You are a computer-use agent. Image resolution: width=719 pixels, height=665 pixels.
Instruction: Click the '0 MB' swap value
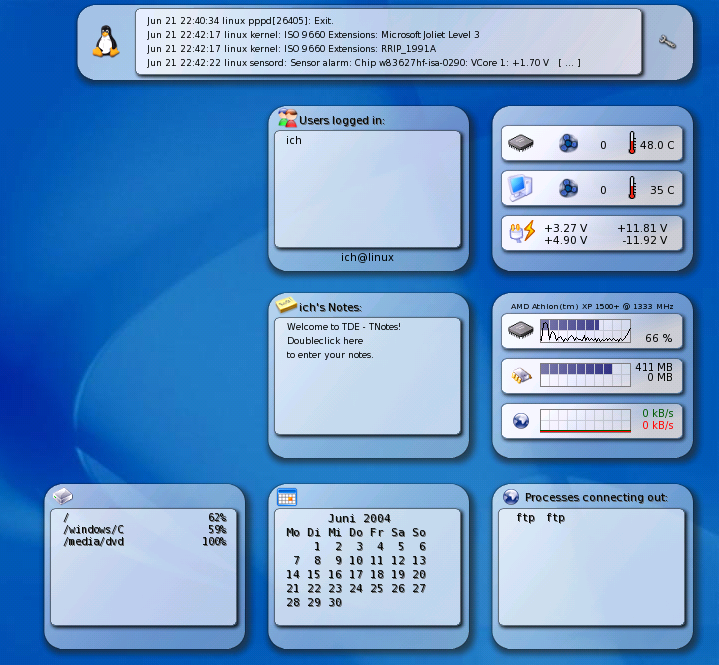[660, 377]
